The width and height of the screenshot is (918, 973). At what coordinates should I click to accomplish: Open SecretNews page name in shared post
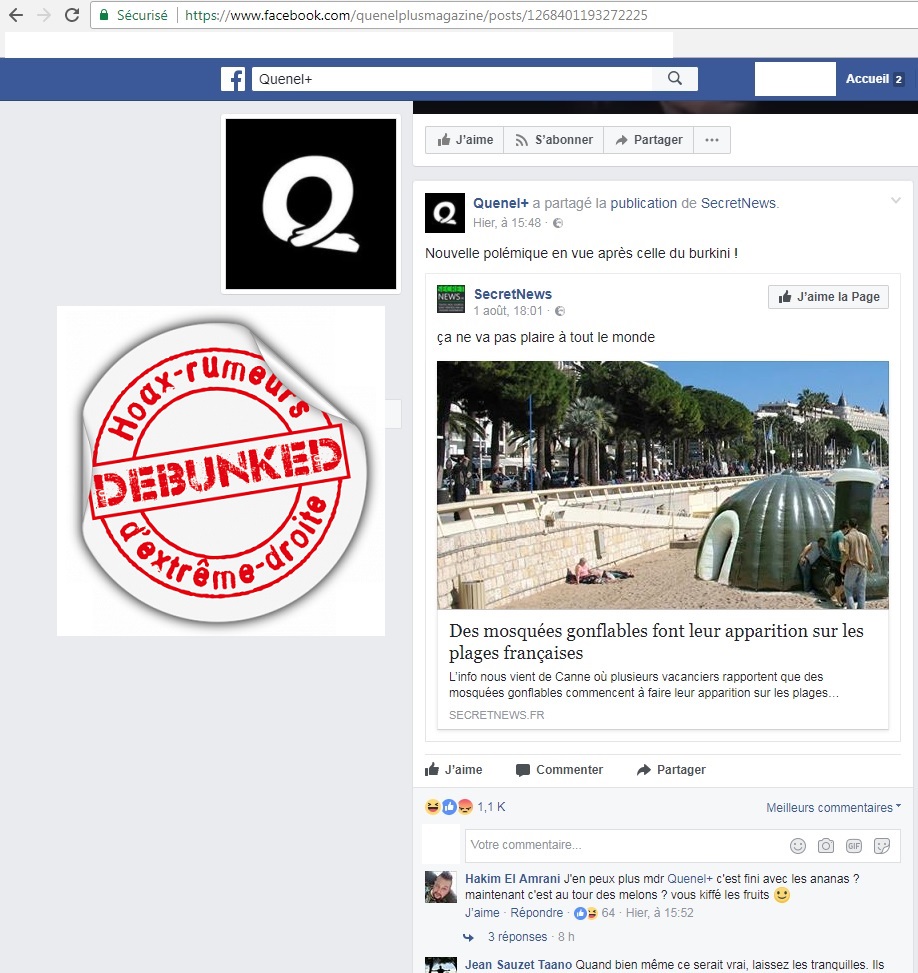pyautogui.click(x=513, y=294)
